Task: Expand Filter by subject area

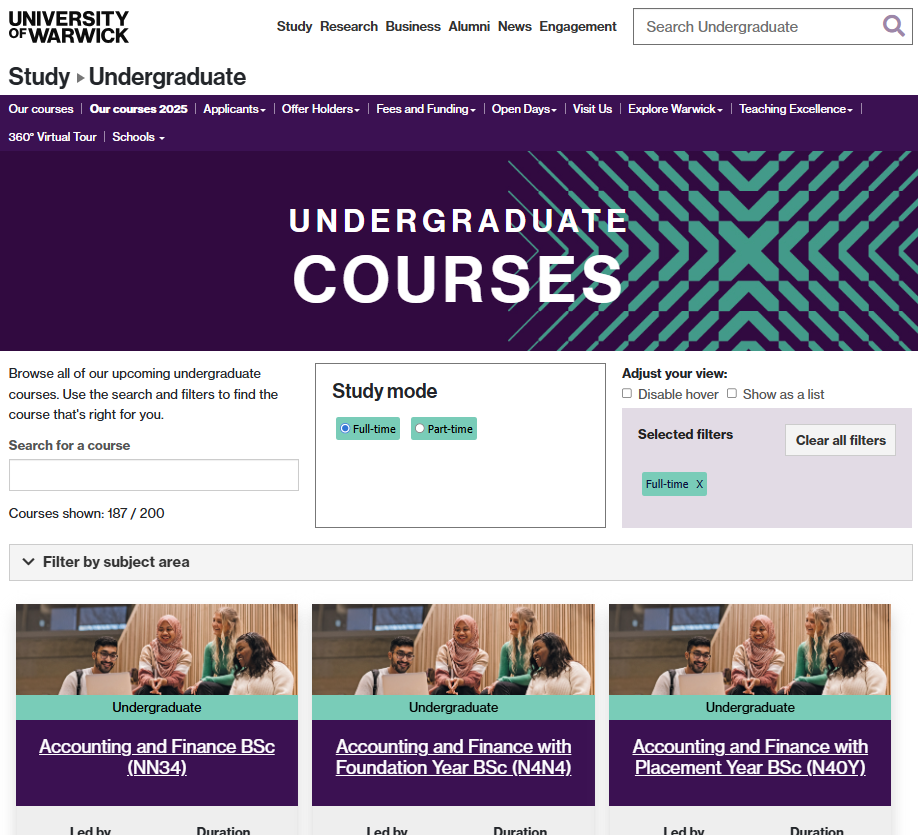Action: (x=461, y=562)
